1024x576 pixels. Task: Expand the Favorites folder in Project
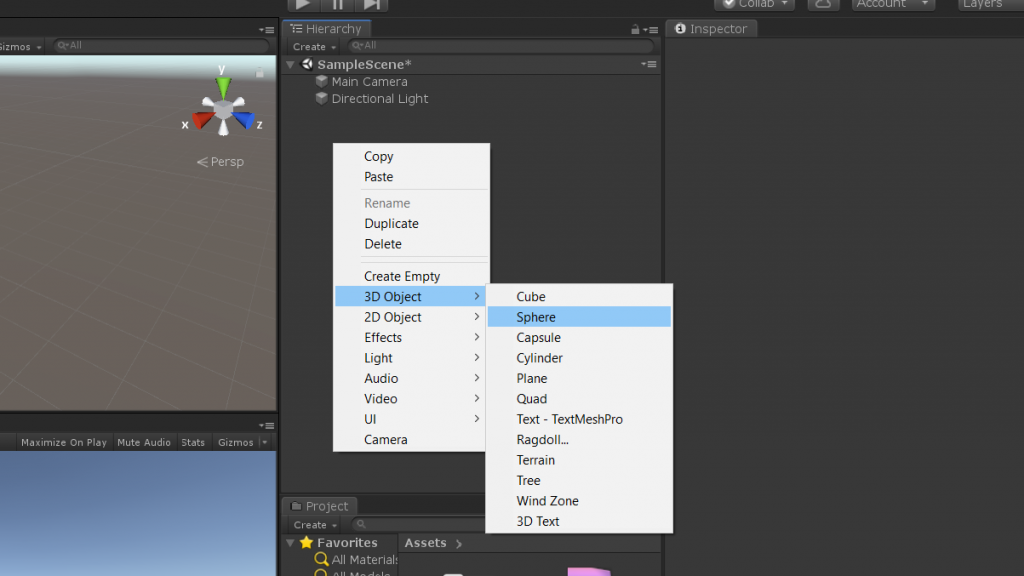click(291, 543)
